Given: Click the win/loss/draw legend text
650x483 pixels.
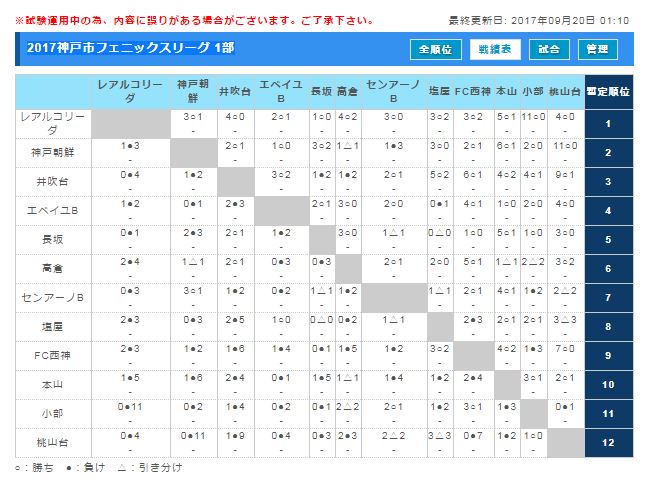Looking at the screenshot, I should coord(99,468).
